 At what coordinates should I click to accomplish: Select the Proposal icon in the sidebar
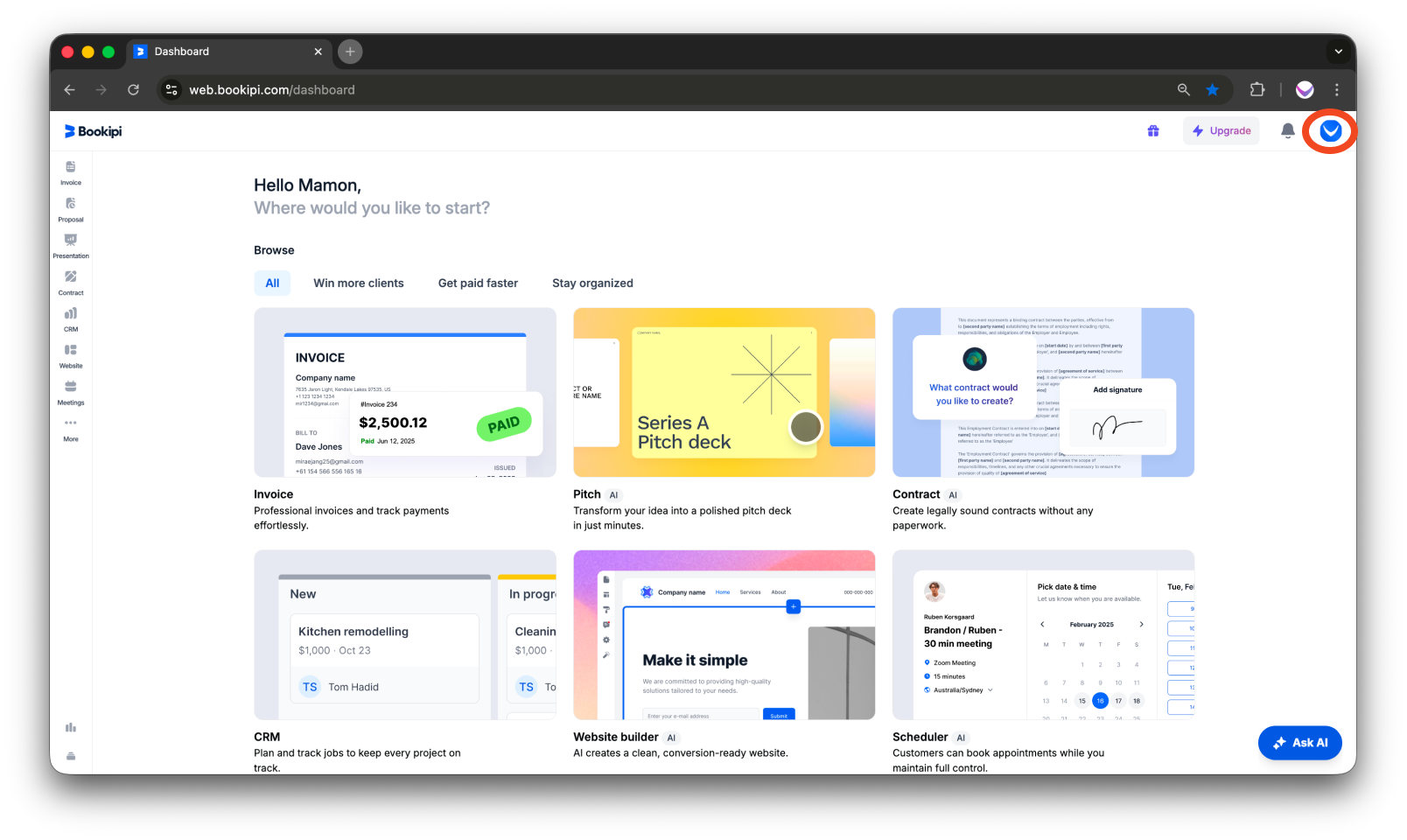pos(70,208)
